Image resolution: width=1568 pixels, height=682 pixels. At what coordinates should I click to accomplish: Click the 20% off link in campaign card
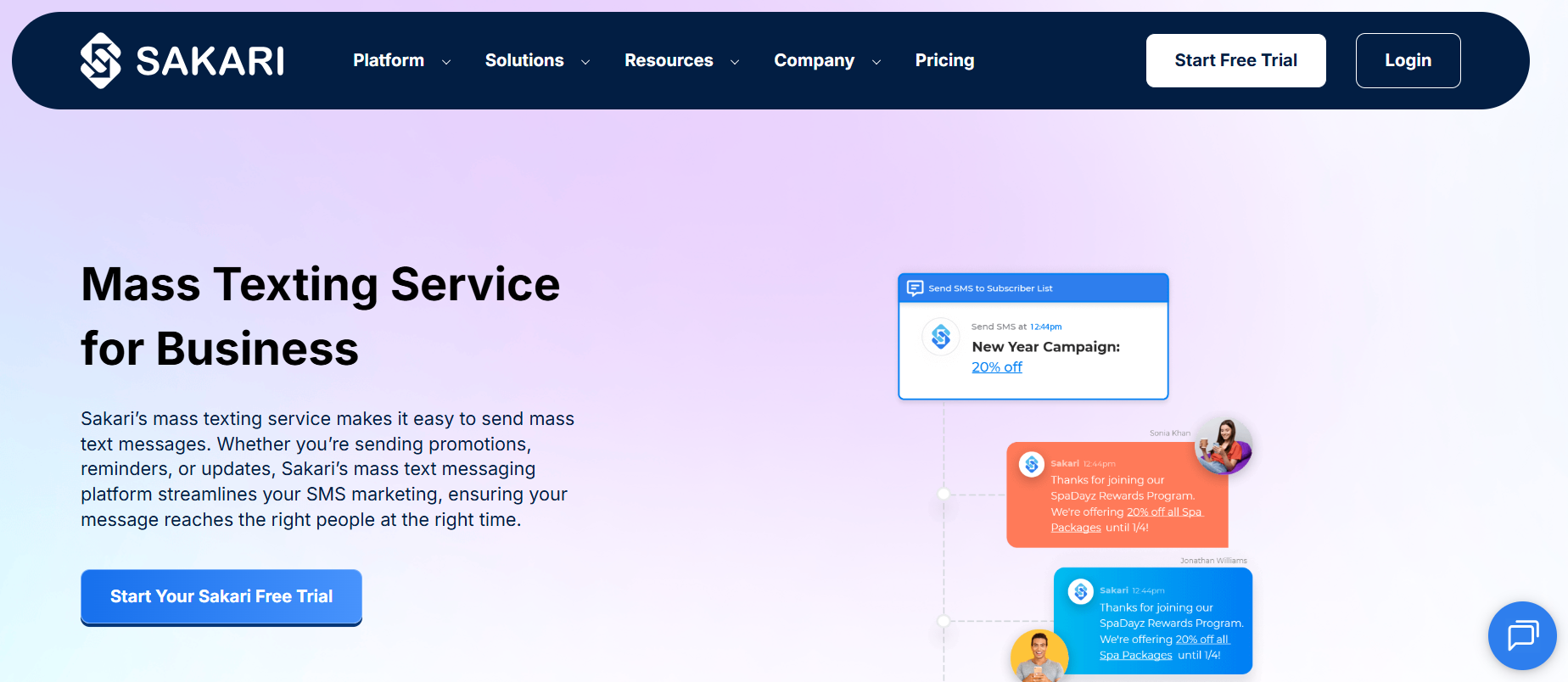click(997, 367)
